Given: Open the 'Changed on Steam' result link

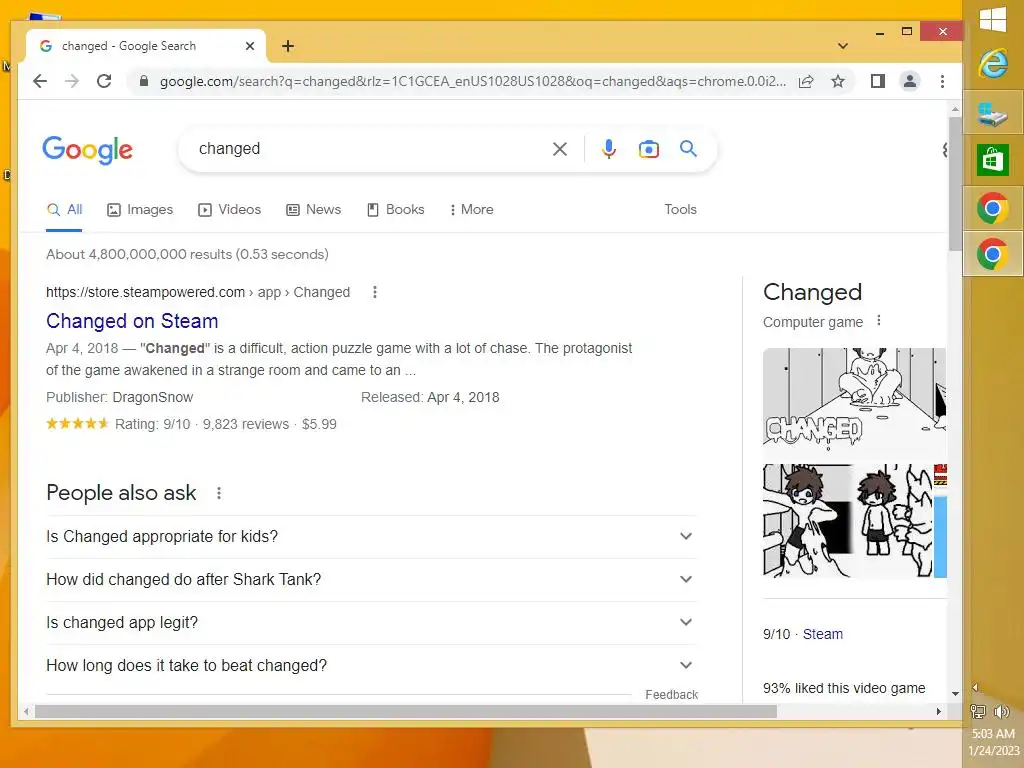Looking at the screenshot, I should click(x=132, y=321).
